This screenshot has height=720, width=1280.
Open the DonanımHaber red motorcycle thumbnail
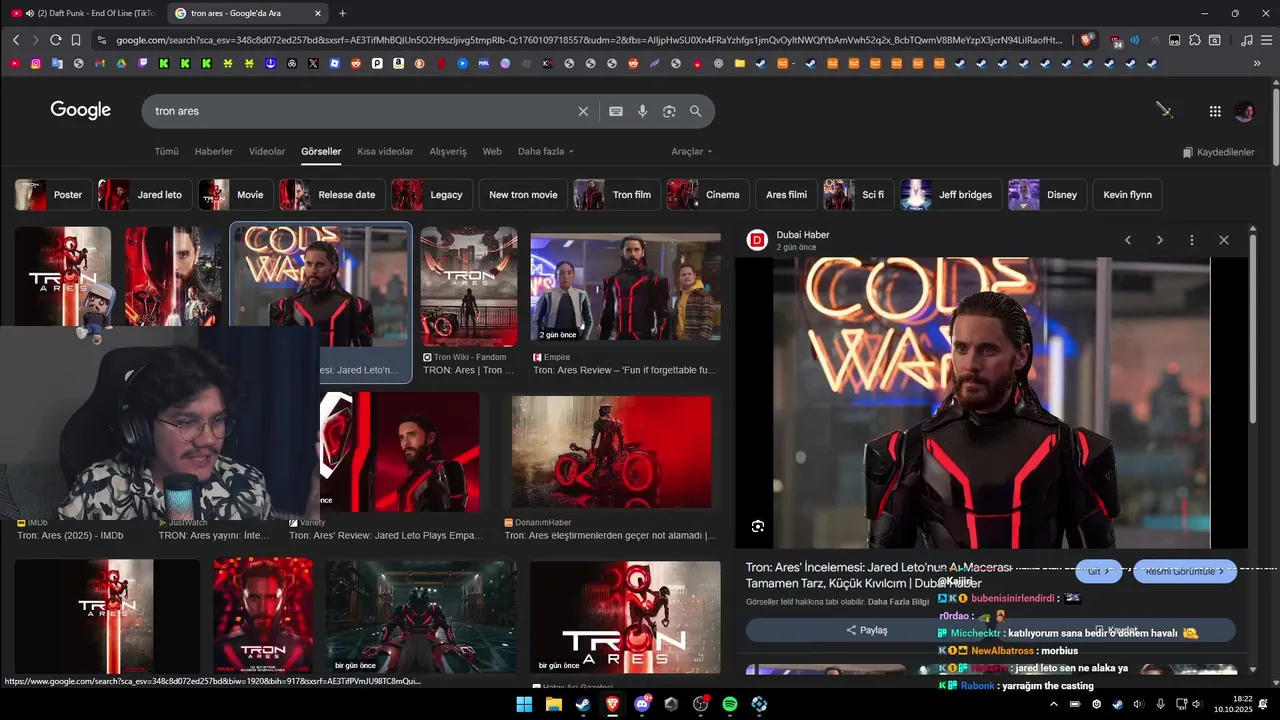click(611, 450)
